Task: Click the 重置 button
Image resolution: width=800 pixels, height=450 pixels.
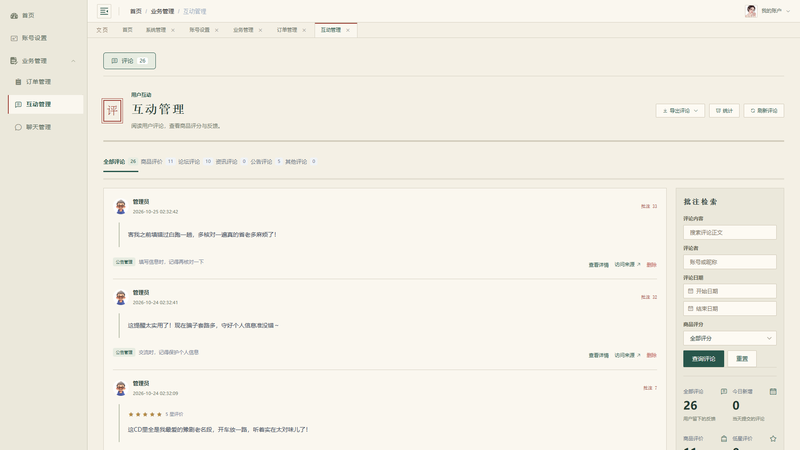Action: click(x=742, y=359)
